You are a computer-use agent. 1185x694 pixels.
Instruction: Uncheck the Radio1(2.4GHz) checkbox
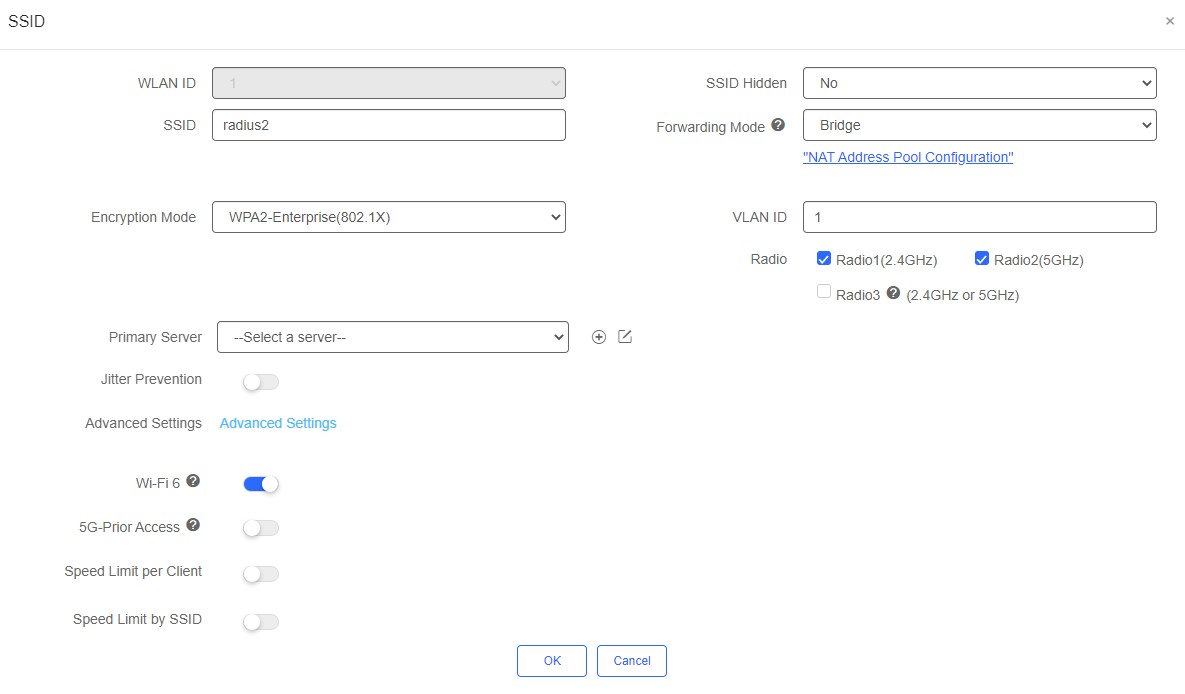824,259
